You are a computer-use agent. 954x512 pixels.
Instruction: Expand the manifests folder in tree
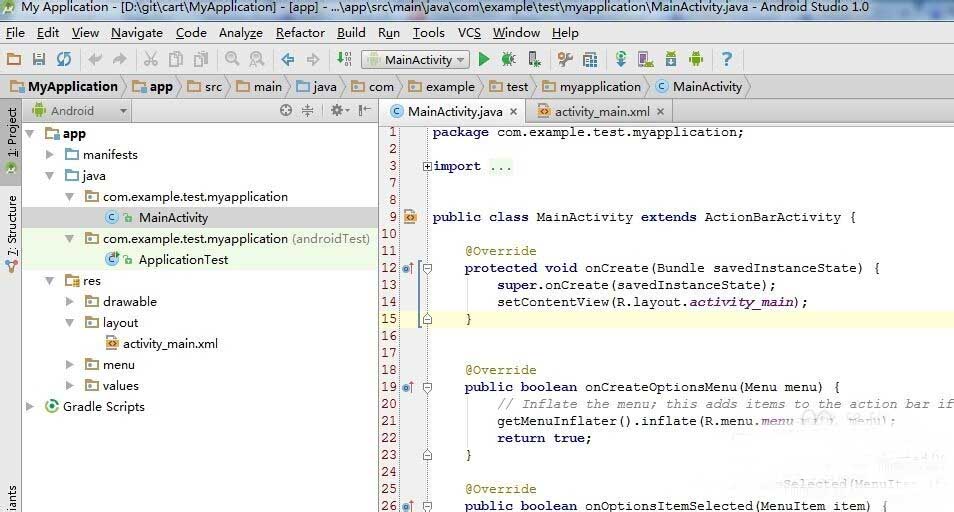coord(50,154)
